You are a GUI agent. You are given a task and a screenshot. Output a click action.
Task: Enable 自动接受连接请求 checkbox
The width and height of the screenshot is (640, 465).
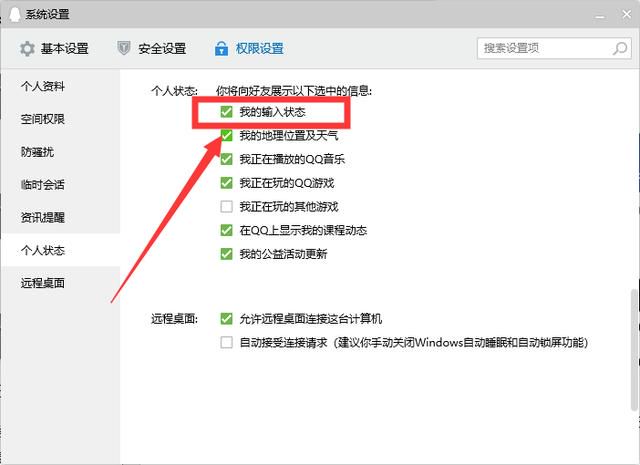(x=226, y=342)
